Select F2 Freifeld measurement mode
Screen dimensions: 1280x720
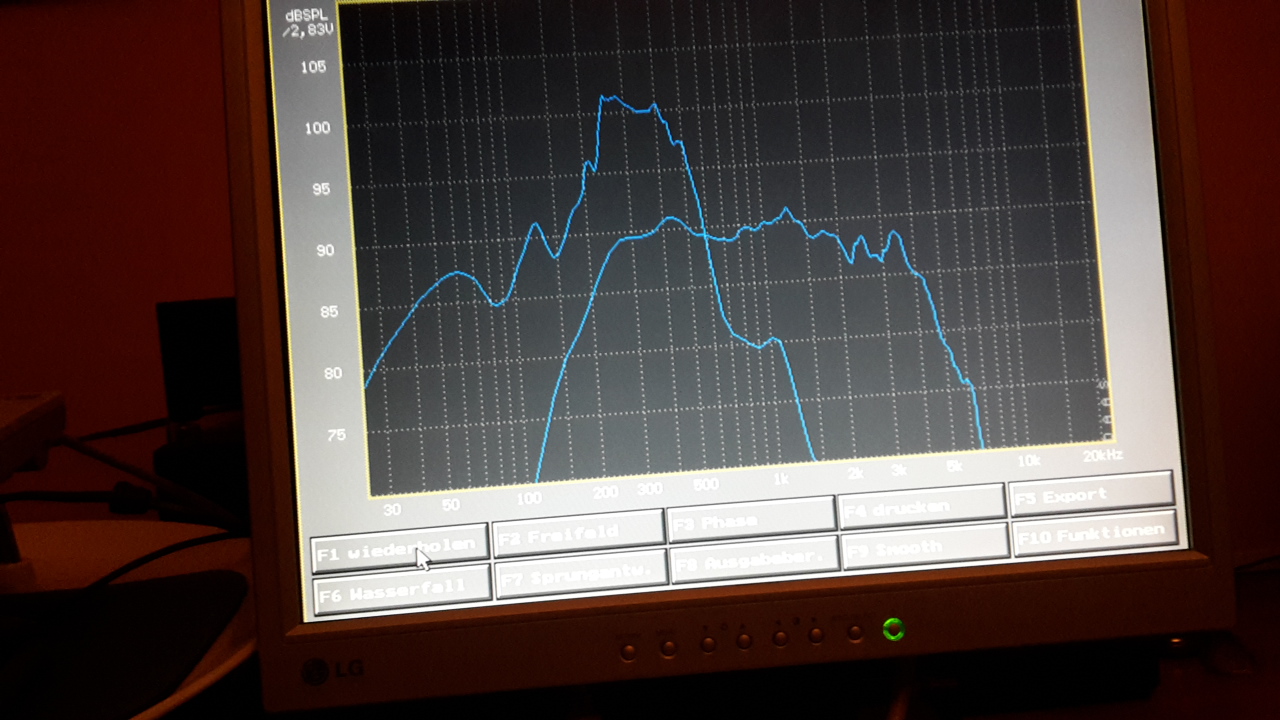(579, 531)
